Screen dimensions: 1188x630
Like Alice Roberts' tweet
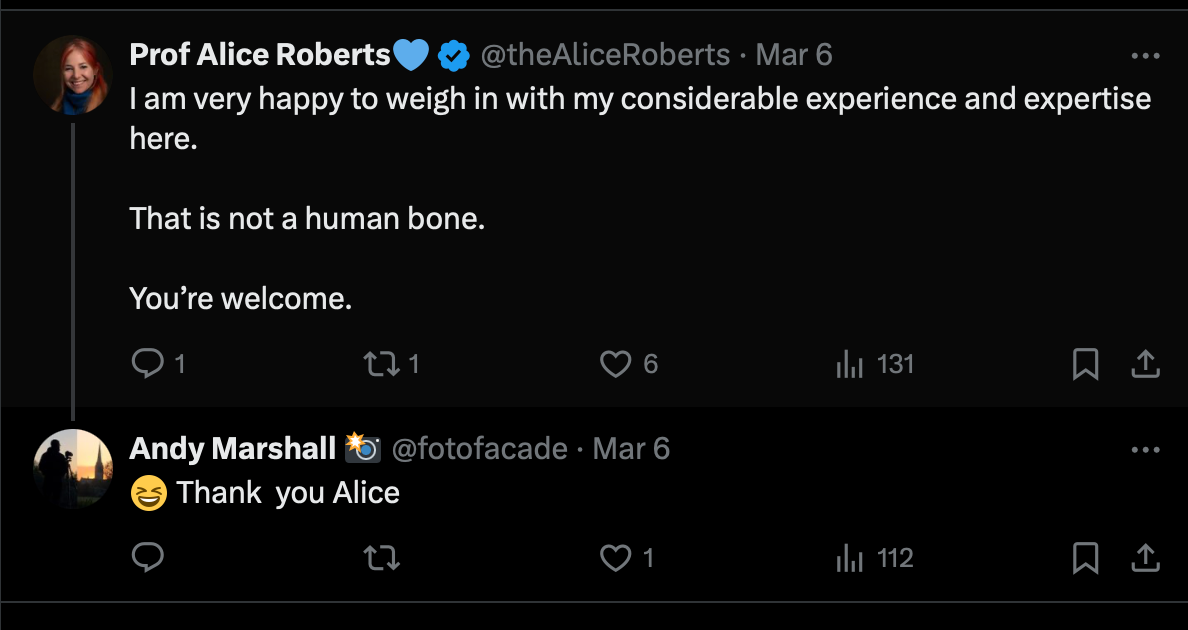tap(615, 364)
